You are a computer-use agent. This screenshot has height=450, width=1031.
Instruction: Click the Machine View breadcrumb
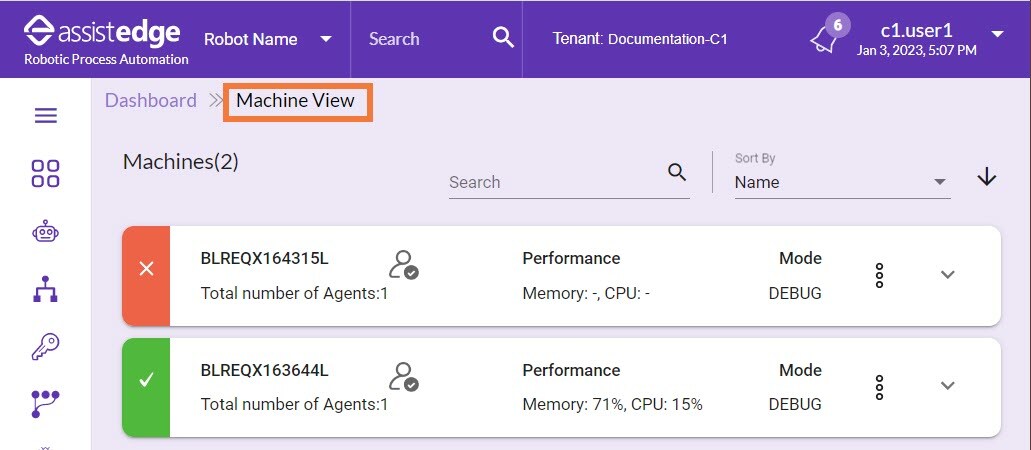tap(295, 101)
